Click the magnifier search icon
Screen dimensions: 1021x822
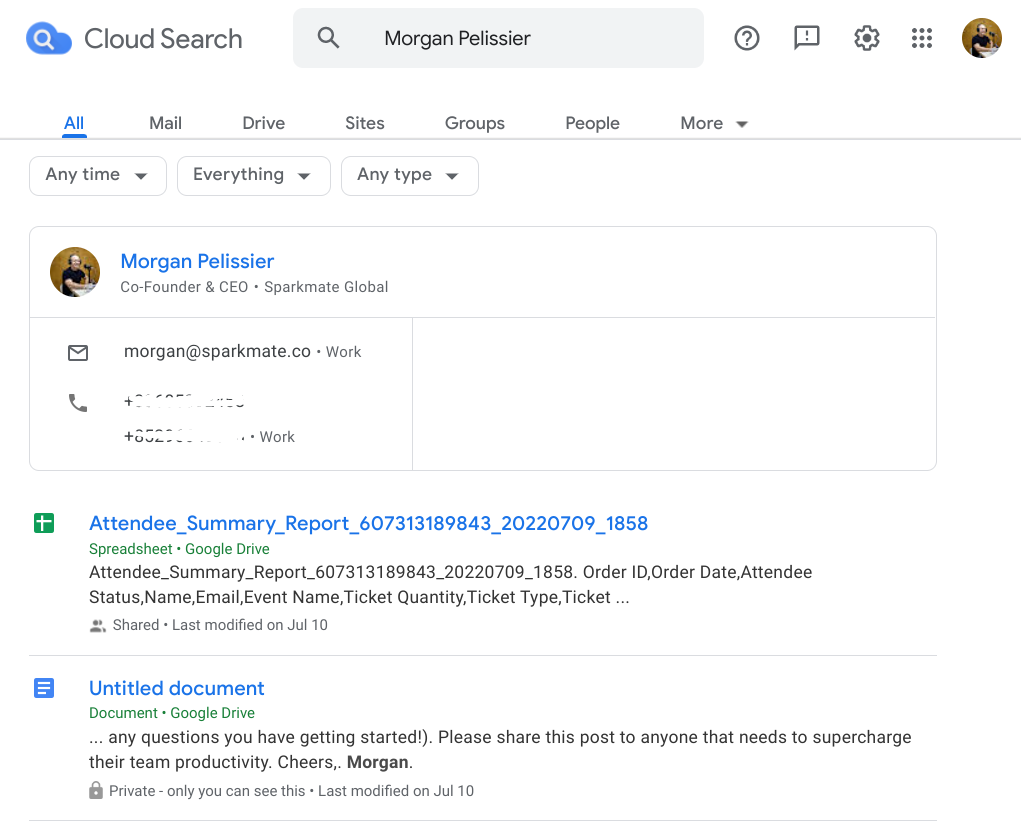(328, 38)
